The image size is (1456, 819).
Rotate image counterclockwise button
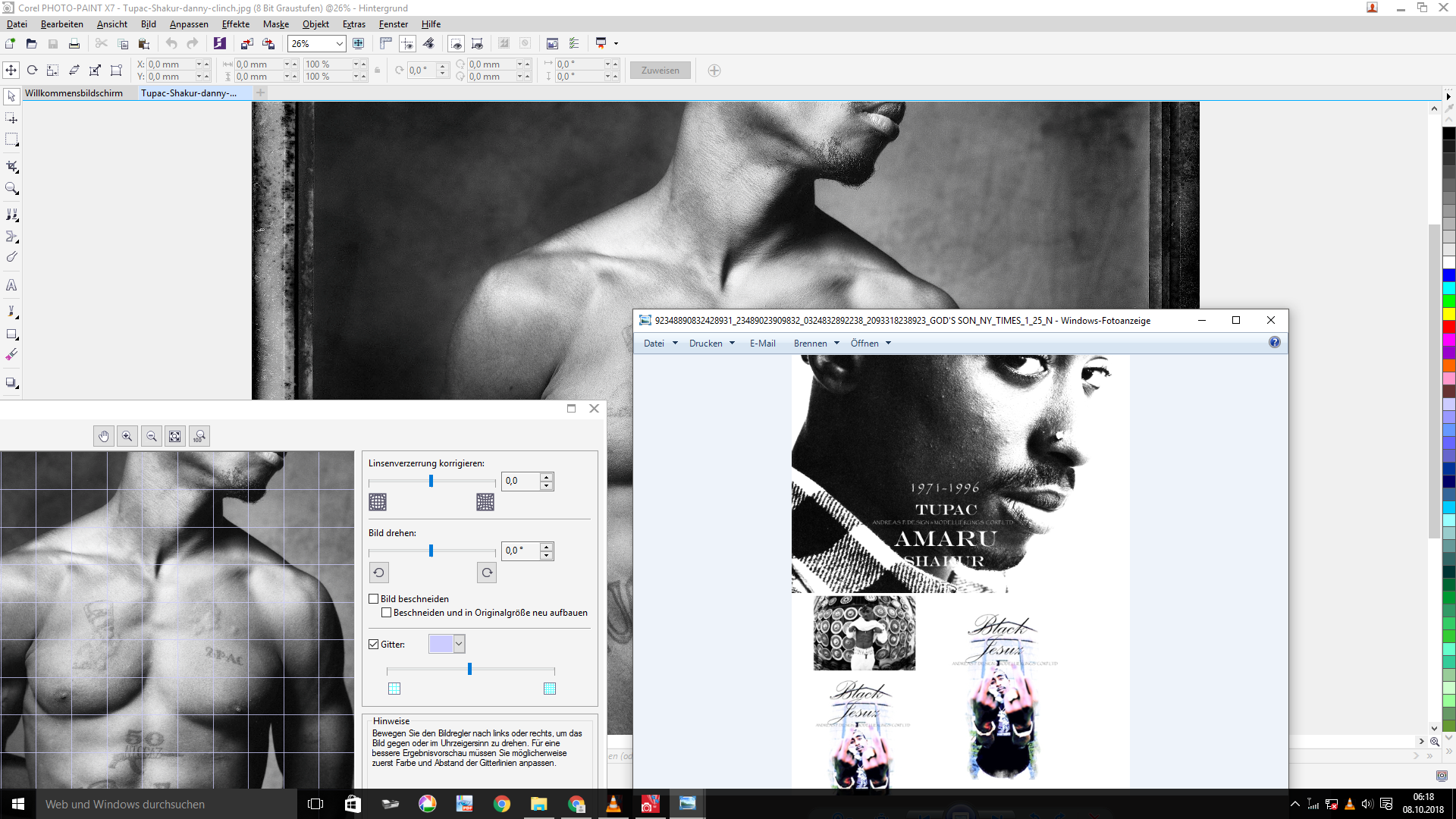(x=378, y=573)
